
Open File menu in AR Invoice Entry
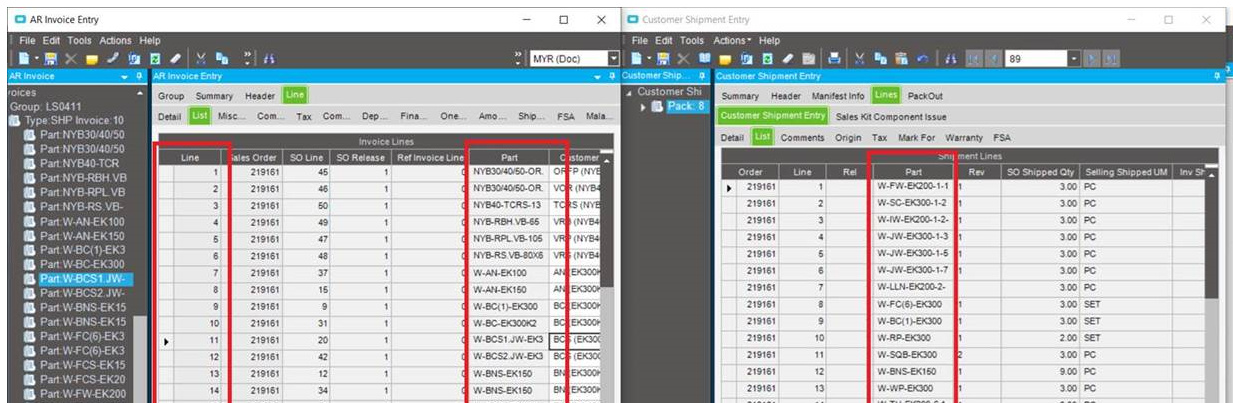pos(27,40)
